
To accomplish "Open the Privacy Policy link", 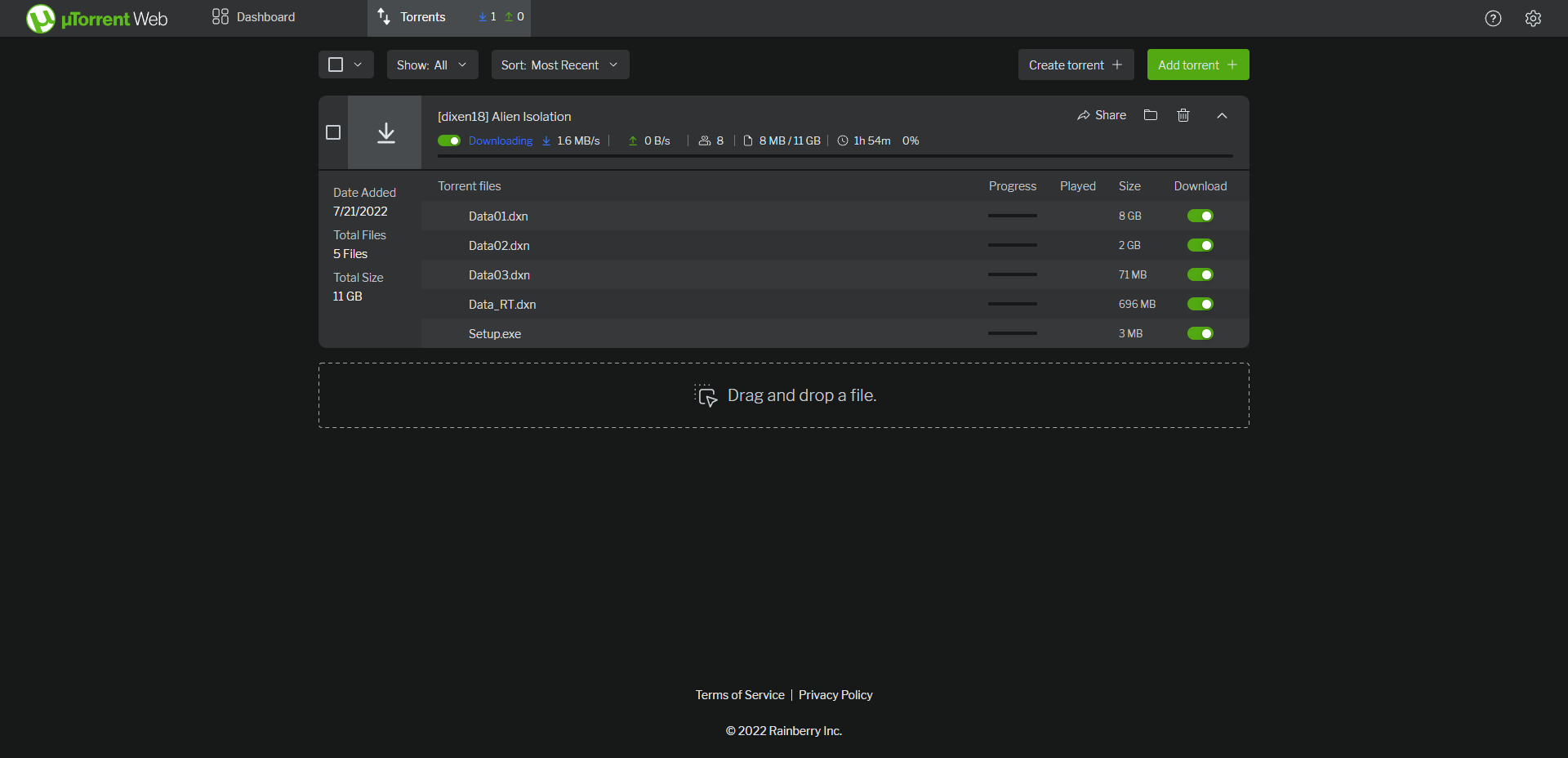I will pyautogui.click(x=835, y=695).
